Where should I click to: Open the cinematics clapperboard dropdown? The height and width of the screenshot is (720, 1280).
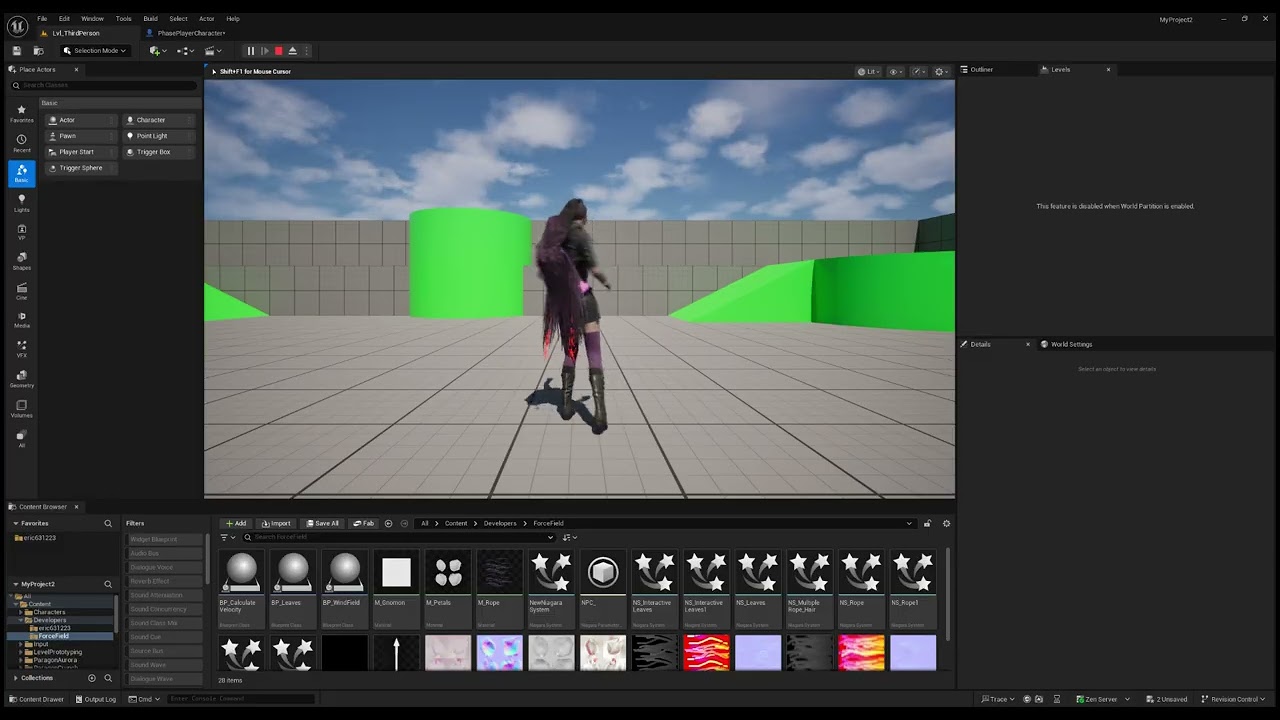click(213, 51)
